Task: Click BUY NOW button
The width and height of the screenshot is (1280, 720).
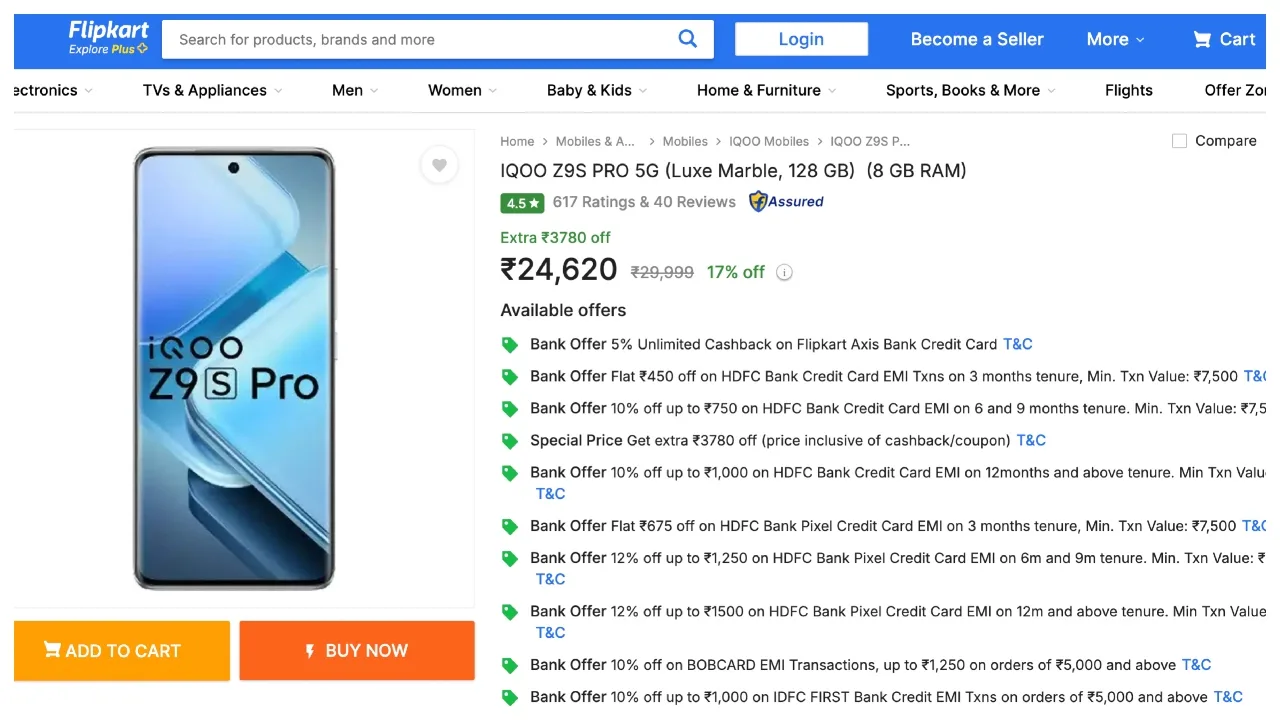Action: point(357,651)
